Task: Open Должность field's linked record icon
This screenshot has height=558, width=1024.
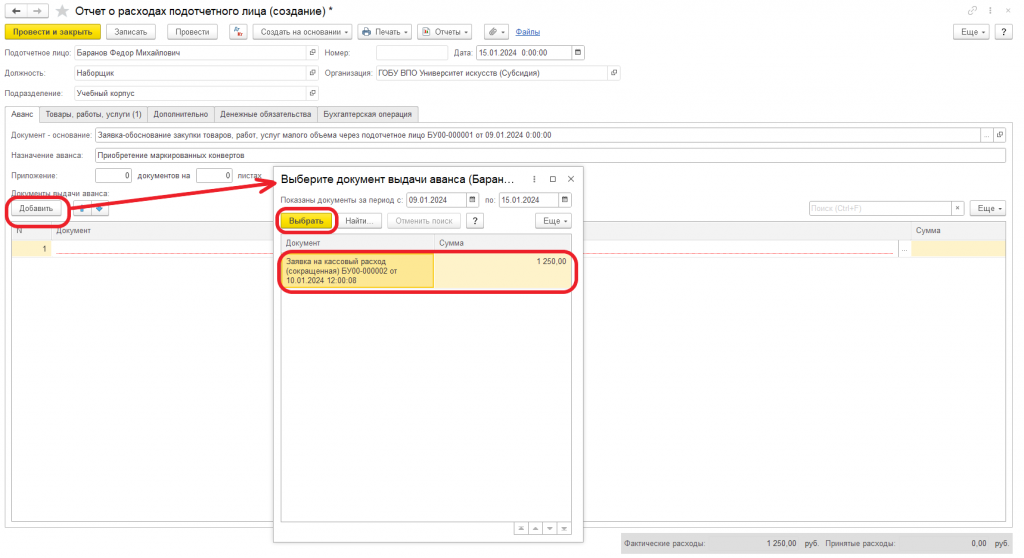Action: click(x=312, y=73)
